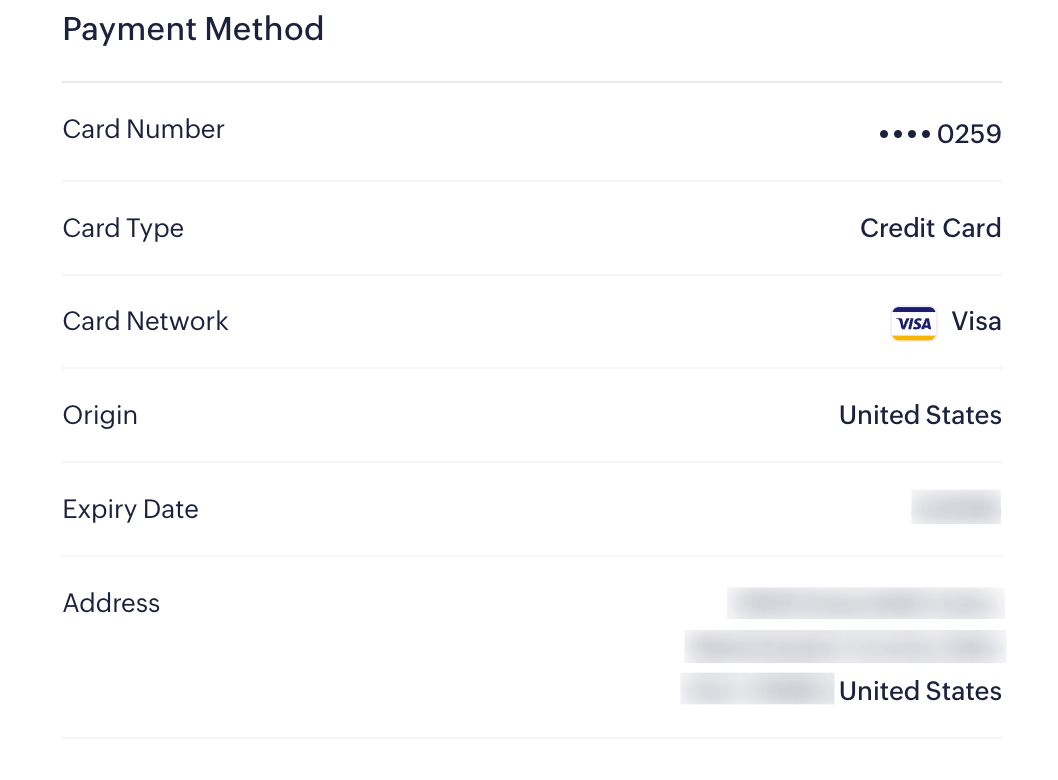Click the first blurred address line

click(x=866, y=603)
